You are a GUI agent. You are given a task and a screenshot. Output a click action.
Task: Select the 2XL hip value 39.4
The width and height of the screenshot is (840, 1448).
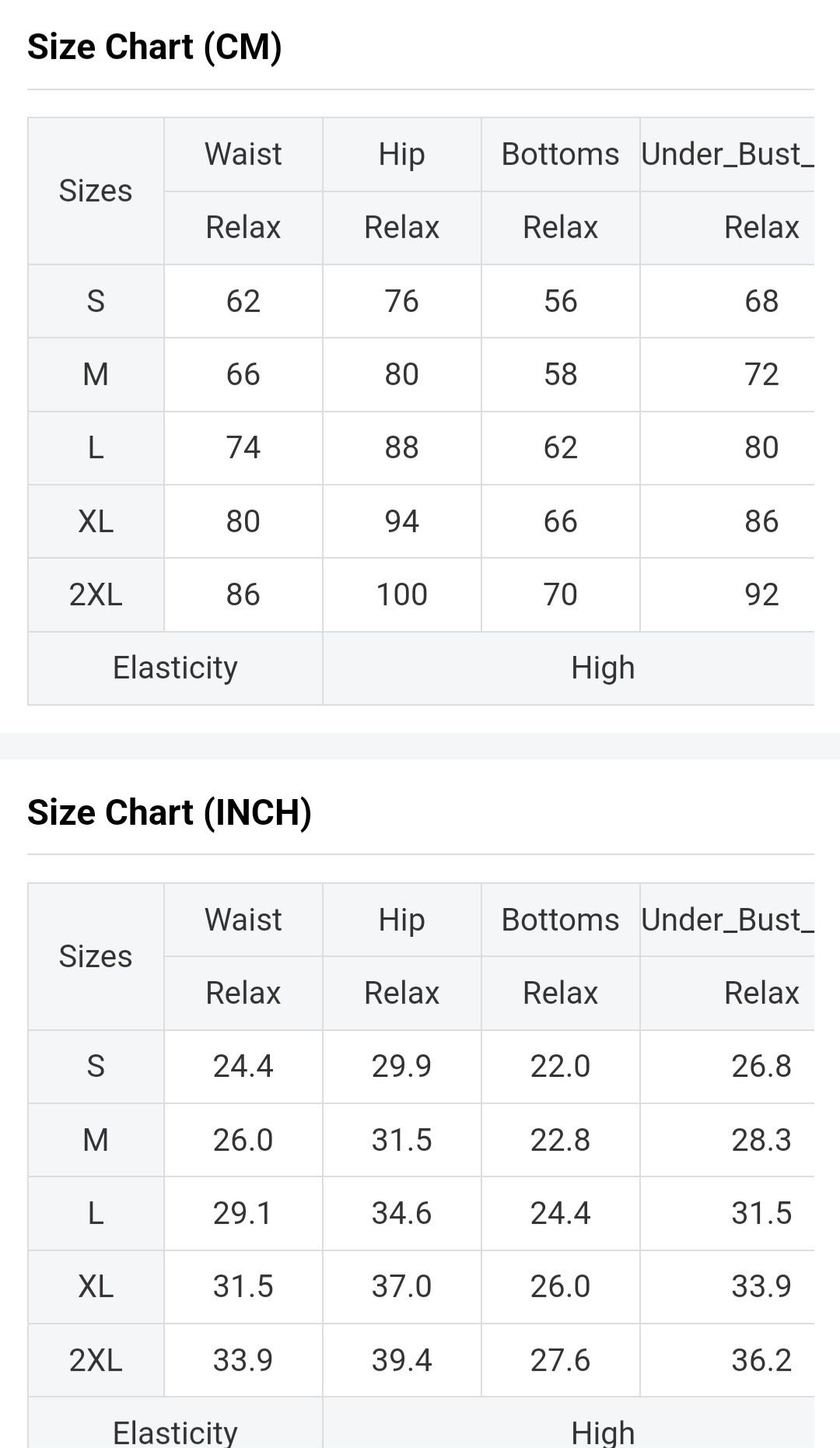tap(401, 1360)
